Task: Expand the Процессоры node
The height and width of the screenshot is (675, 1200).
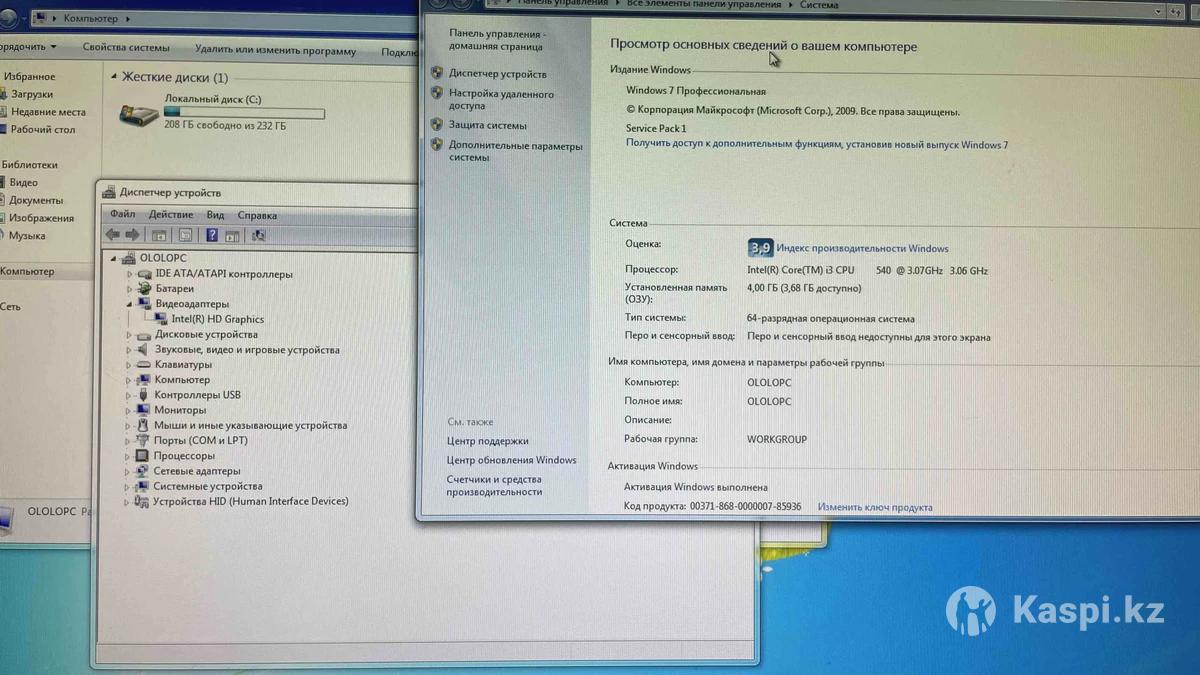Action: [129, 456]
